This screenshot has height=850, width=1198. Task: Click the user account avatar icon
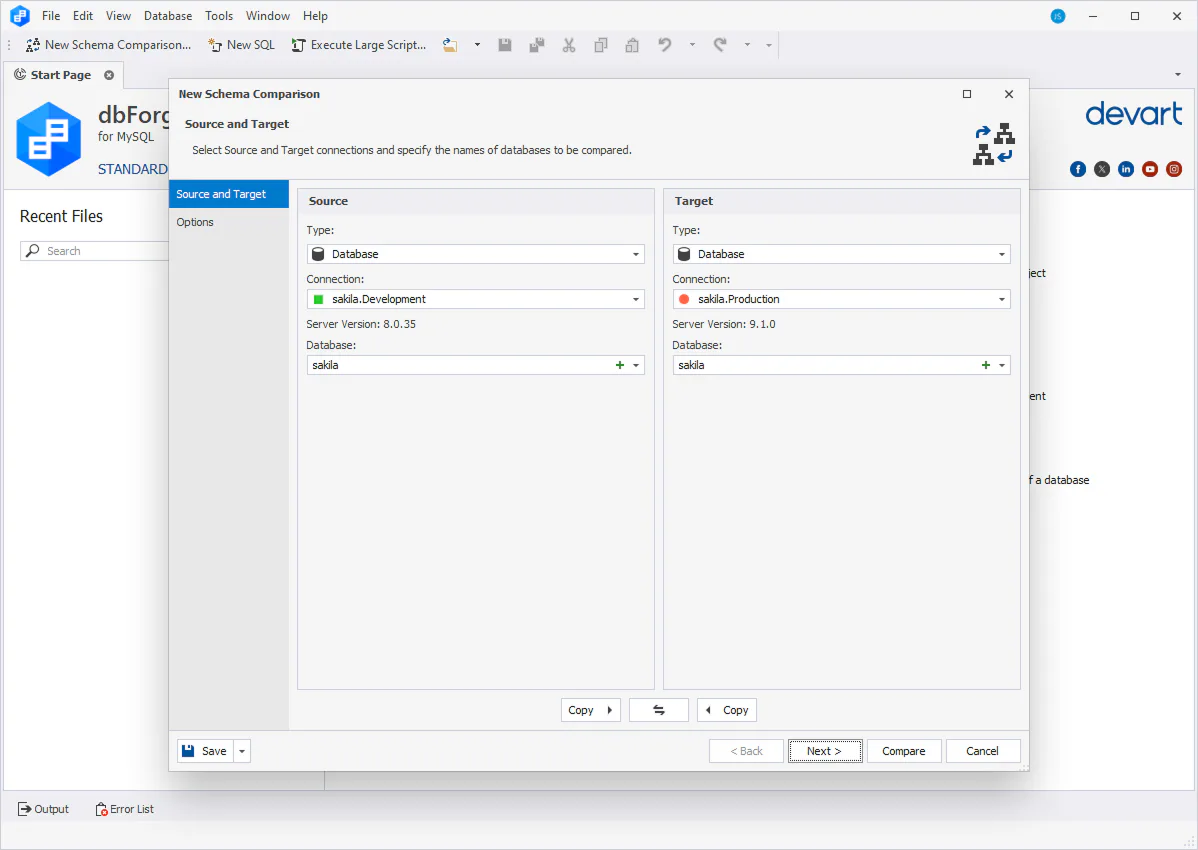[1058, 16]
